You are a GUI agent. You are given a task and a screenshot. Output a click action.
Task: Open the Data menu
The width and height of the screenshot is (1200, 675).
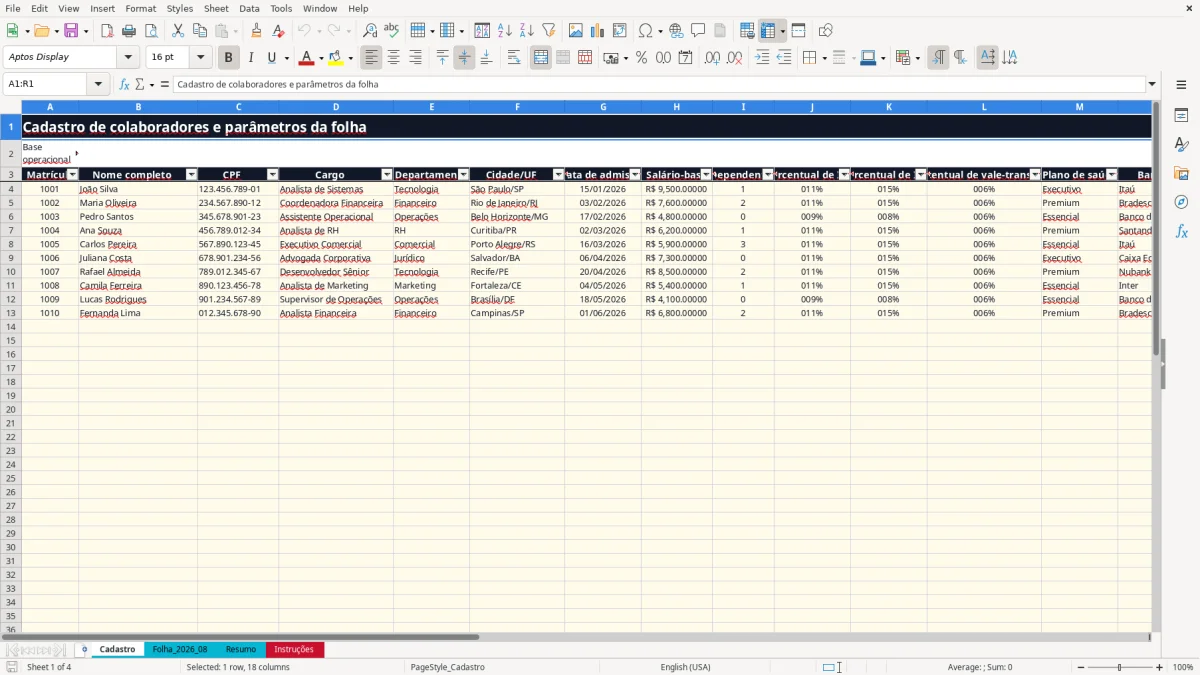tap(249, 8)
